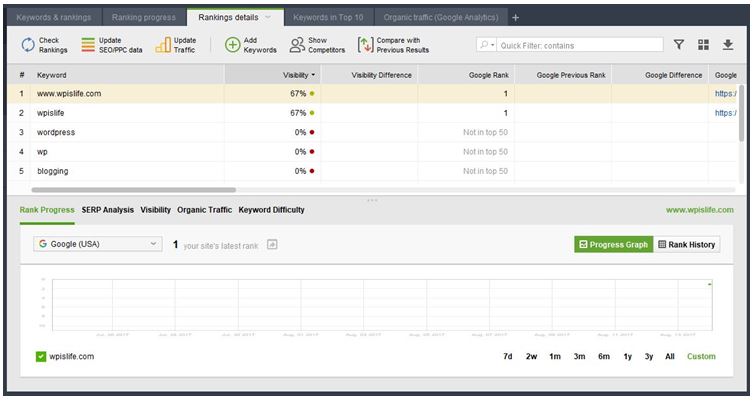Sort by the Keyword column header
This screenshot has width=754, height=401.
pyautogui.click(x=127, y=75)
